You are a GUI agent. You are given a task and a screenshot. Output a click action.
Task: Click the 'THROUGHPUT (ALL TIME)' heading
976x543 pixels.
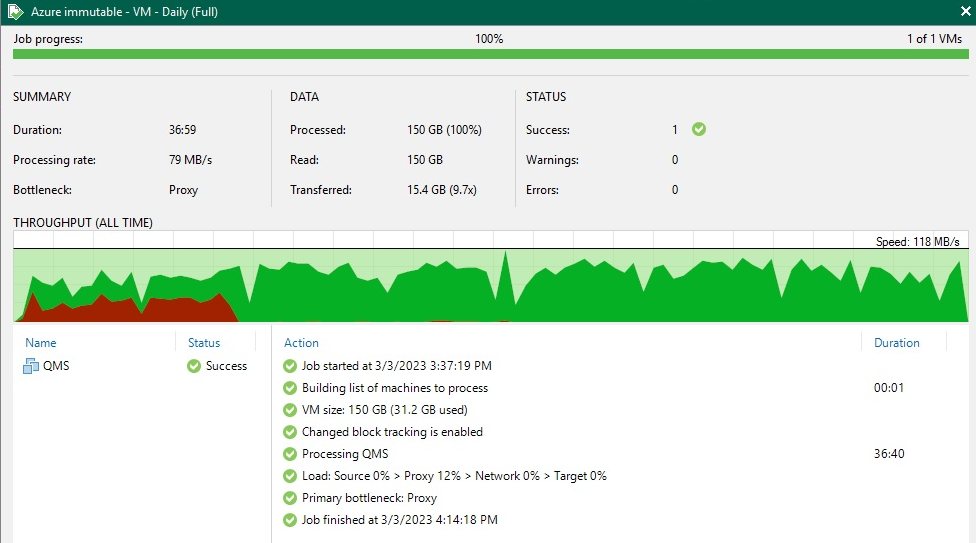point(83,223)
